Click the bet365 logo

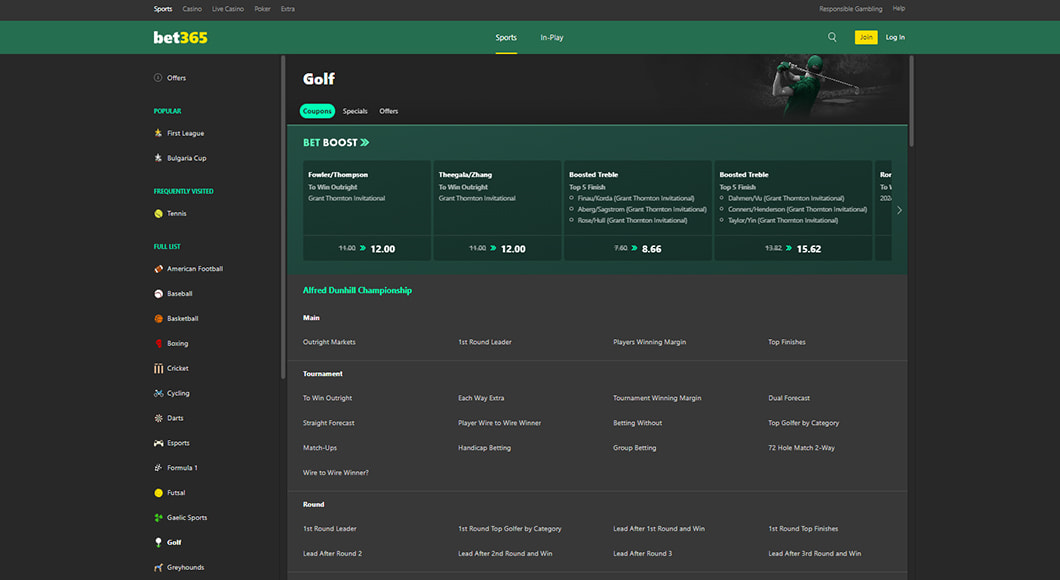click(x=180, y=38)
